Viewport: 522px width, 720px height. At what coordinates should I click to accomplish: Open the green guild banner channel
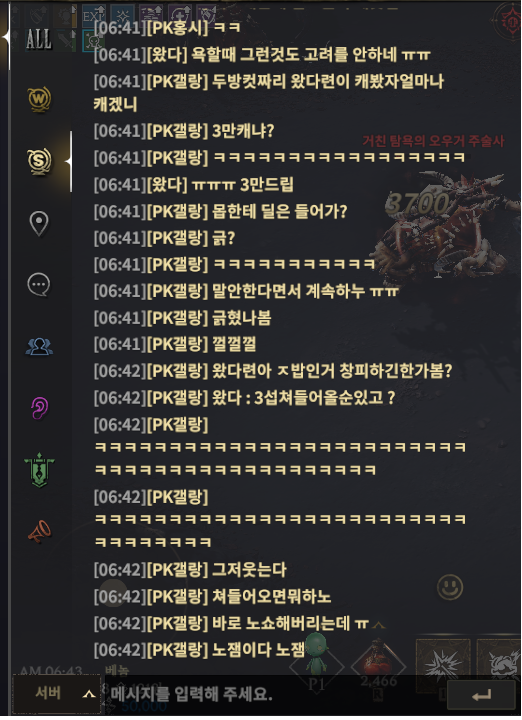click(x=39, y=470)
